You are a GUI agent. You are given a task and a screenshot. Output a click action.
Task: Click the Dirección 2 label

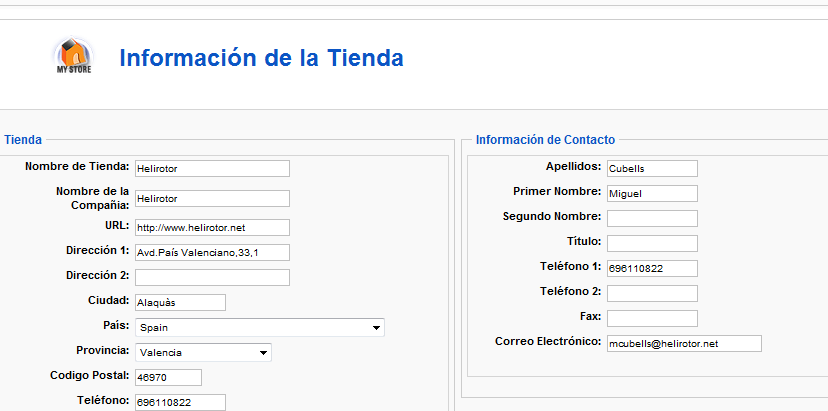[x=98, y=275]
